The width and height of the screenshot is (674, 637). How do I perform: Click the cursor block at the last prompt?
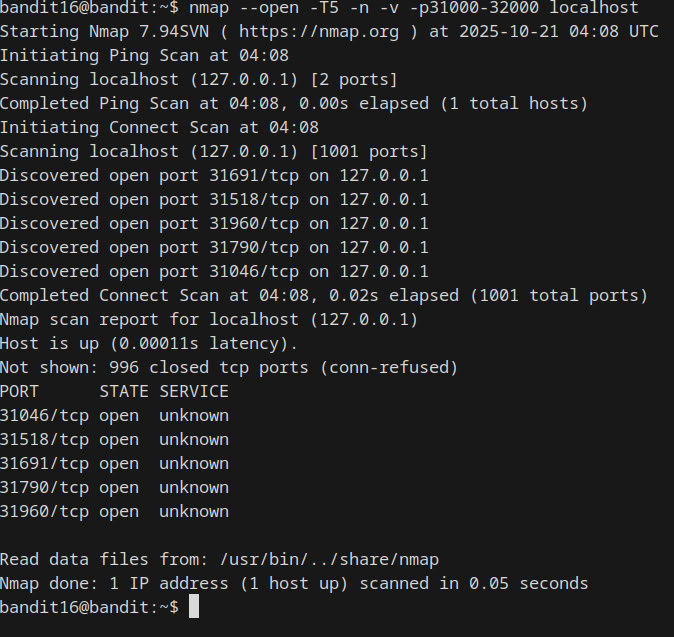(x=194, y=607)
